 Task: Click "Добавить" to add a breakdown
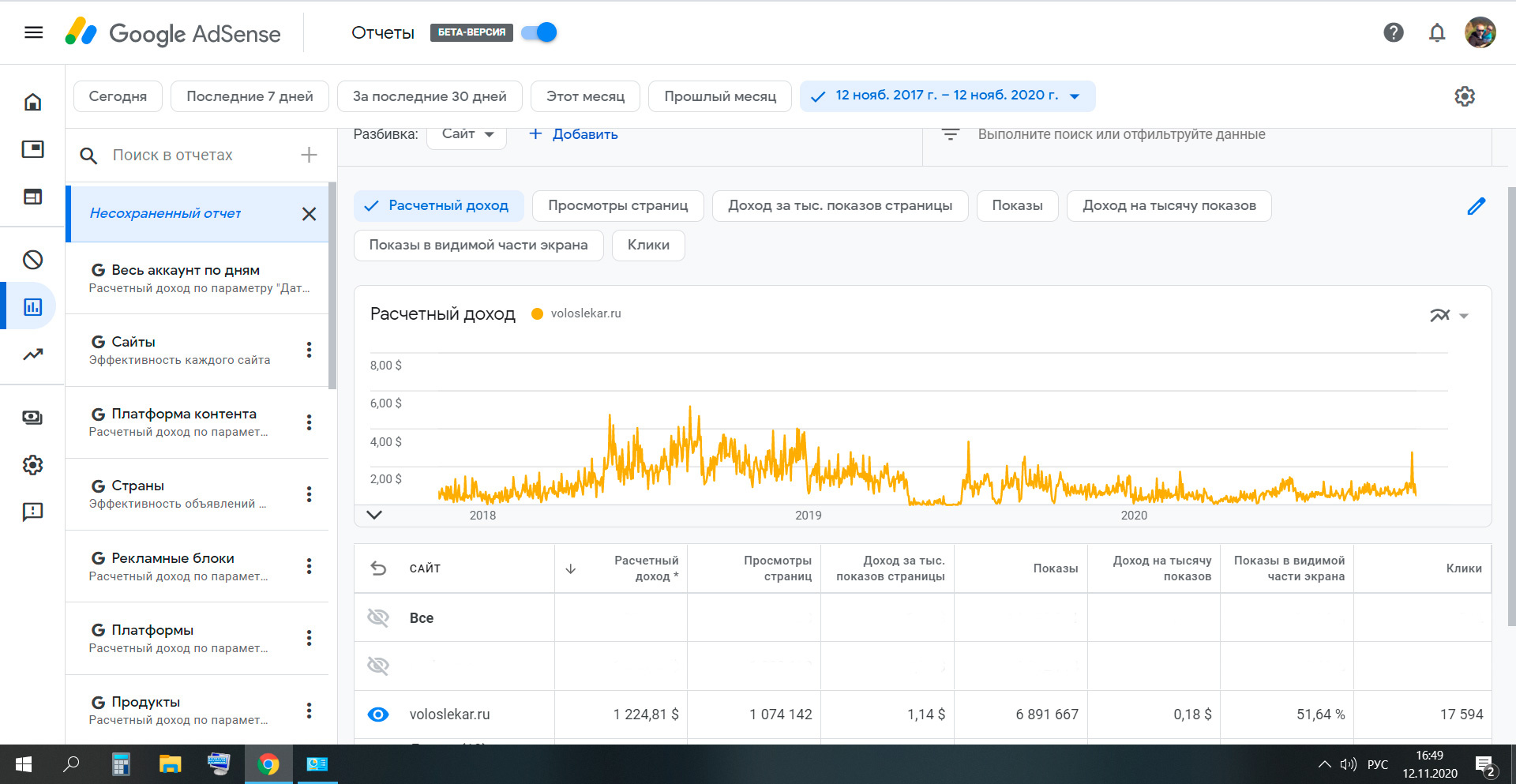[x=573, y=134]
